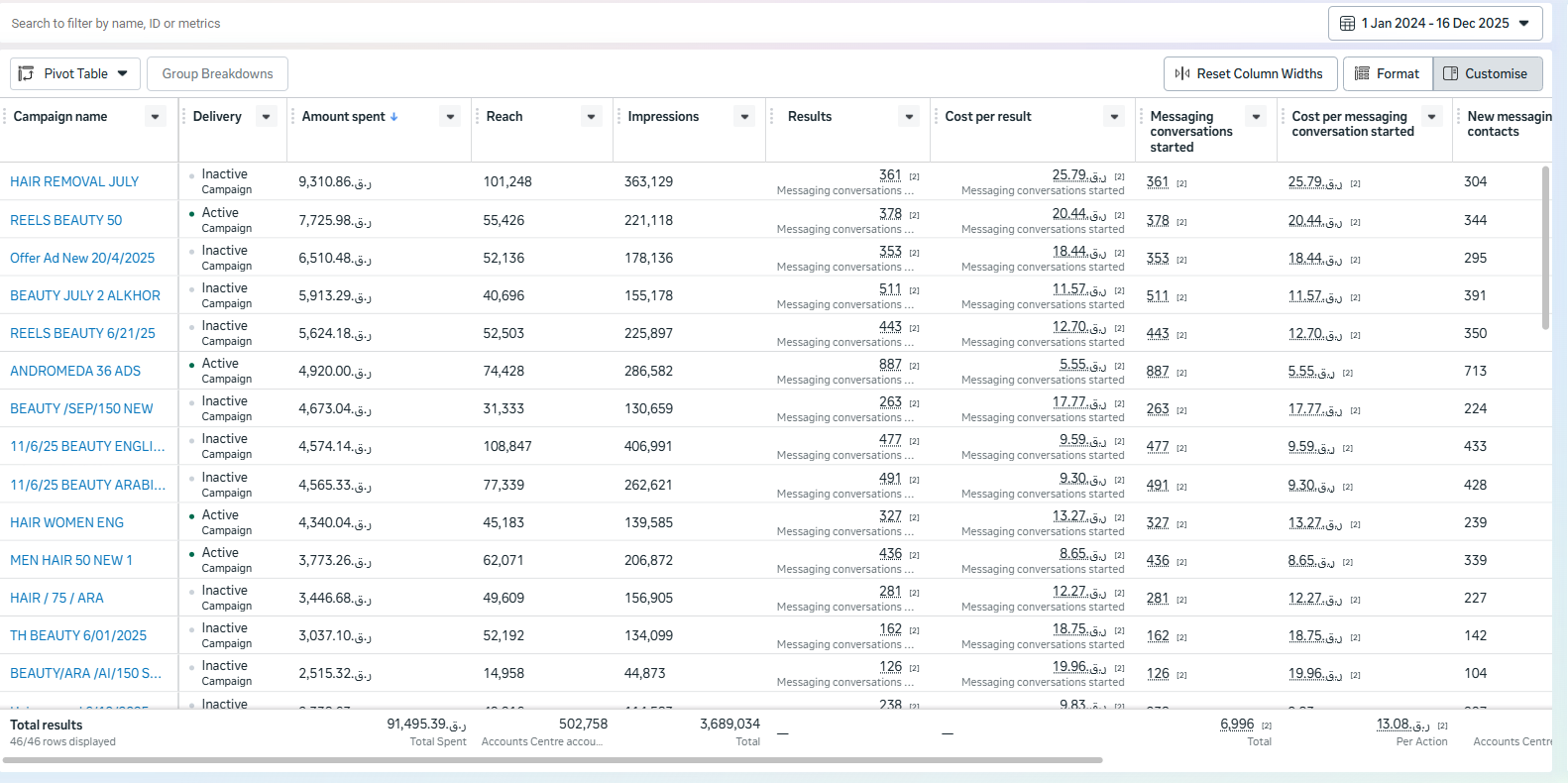Open the Reach column dropdown arrow

pyautogui.click(x=592, y=117)
